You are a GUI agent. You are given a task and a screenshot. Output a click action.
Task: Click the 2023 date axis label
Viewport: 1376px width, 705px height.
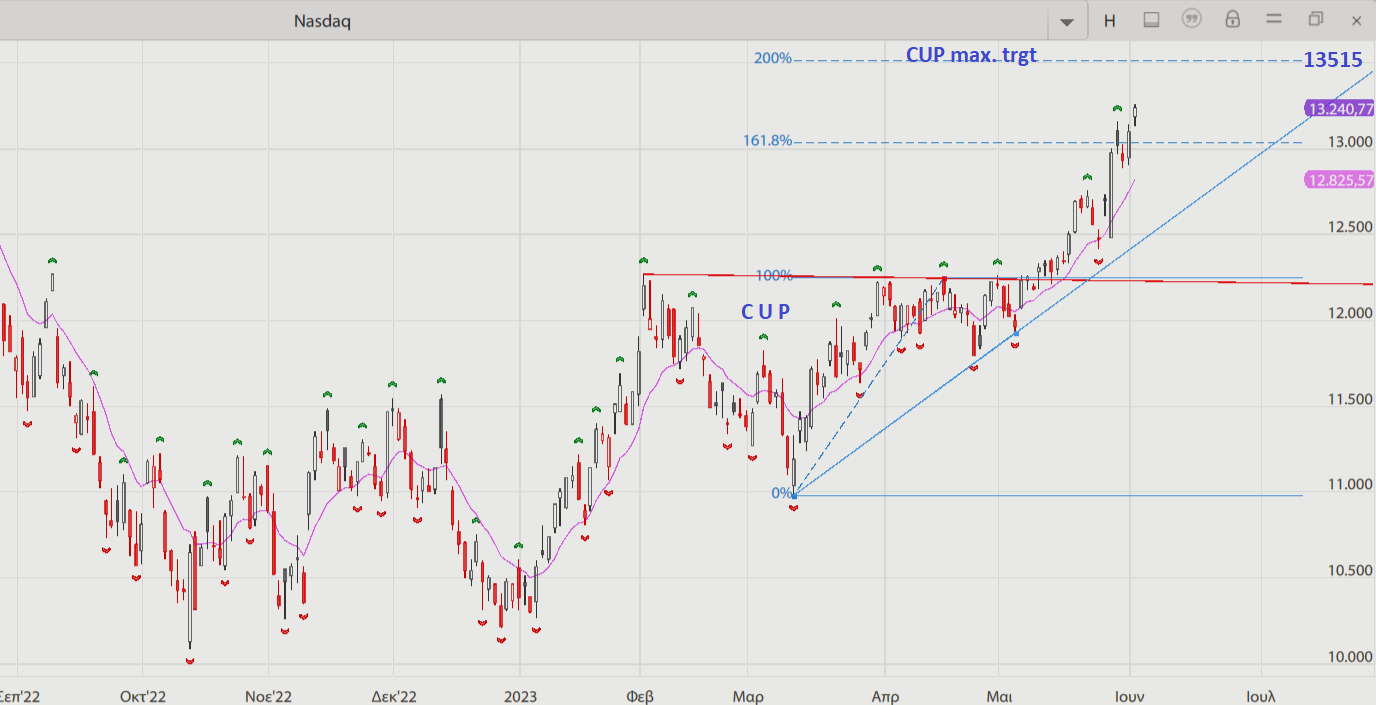pos(520,696)
